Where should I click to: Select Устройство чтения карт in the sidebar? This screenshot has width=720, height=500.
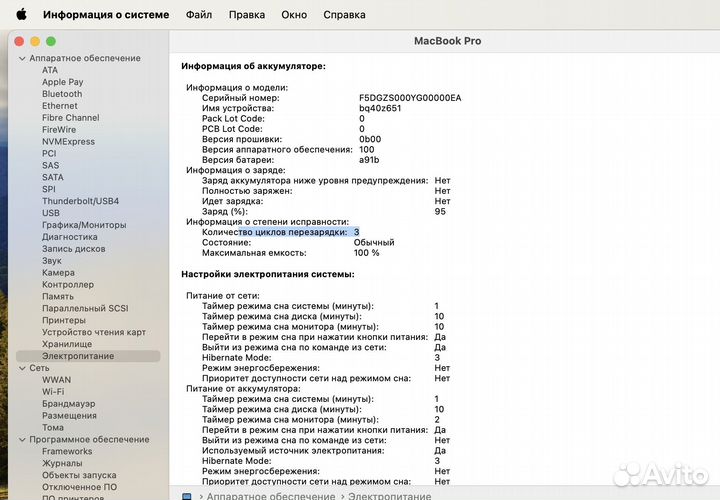point(94,333)
